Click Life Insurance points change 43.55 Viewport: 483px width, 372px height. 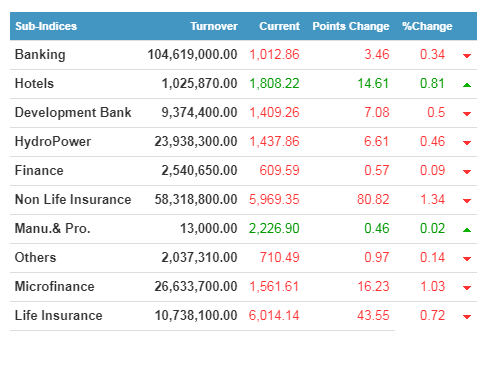point(373,316)
